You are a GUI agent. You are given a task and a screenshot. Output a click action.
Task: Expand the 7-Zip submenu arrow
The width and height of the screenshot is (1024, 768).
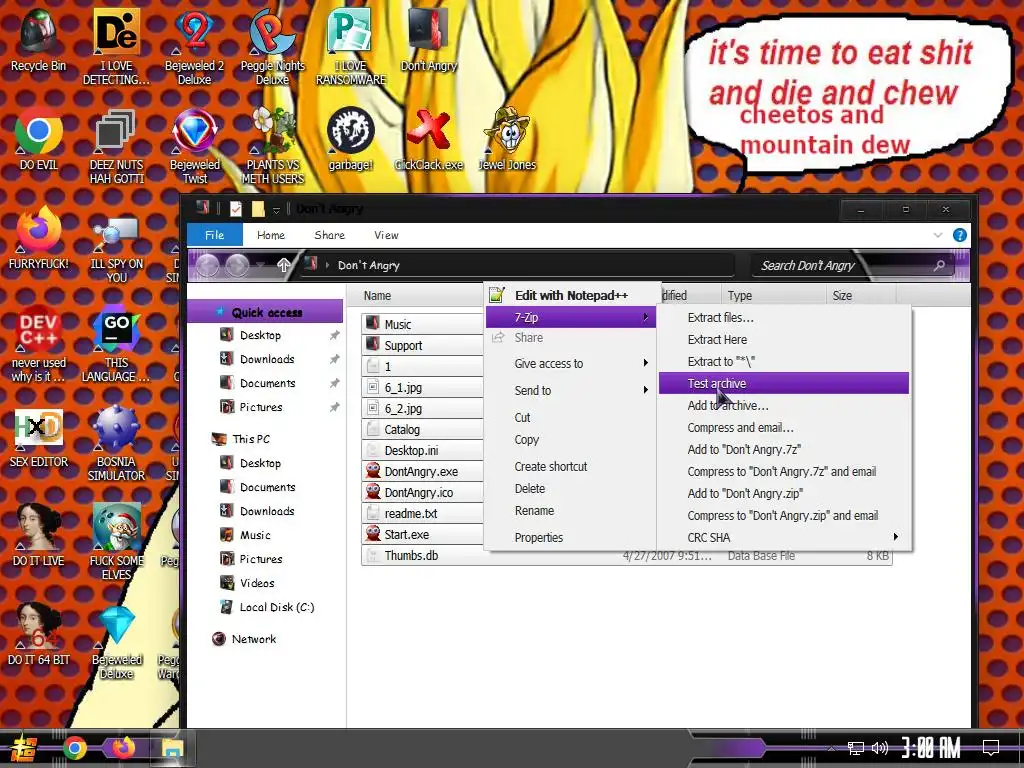tap(645, 317)
